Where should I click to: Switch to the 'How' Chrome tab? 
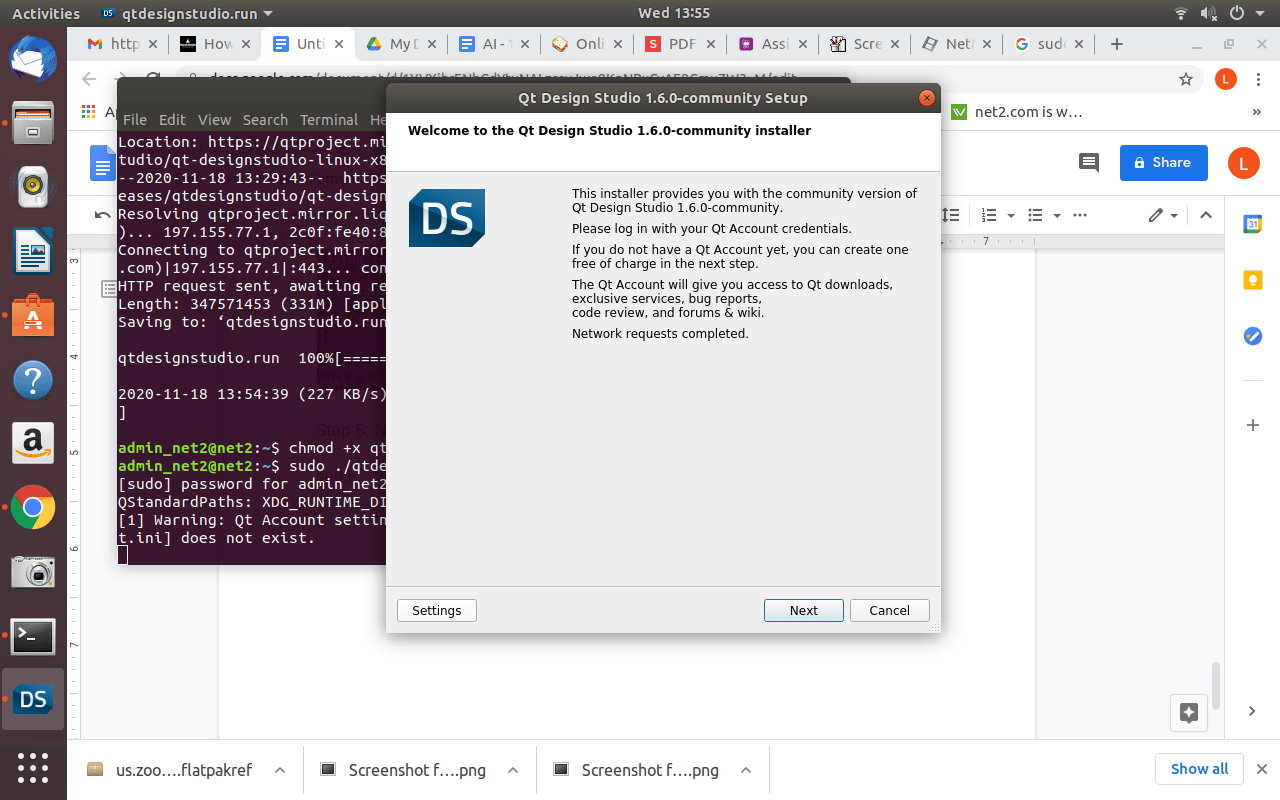pos(214,44)
